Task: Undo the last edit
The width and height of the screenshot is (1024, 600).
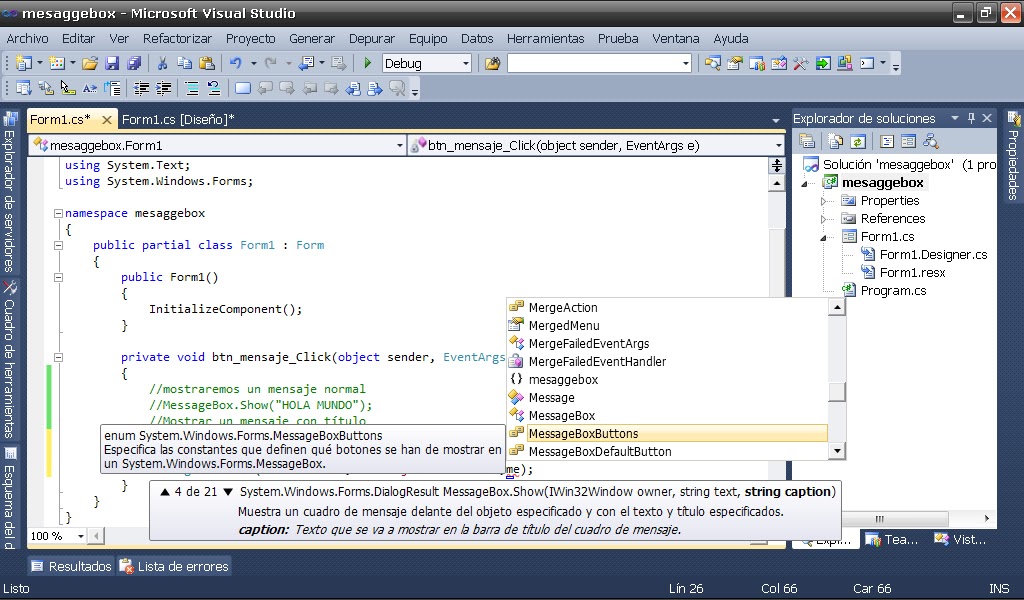Action: tap(233, 61)
